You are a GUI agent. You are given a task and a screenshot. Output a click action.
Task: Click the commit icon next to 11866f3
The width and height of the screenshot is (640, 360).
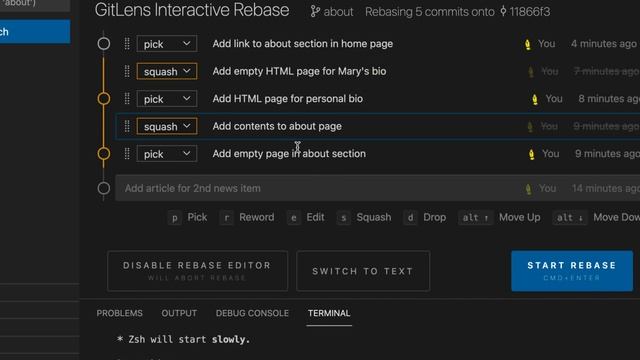tap(503, 11)
